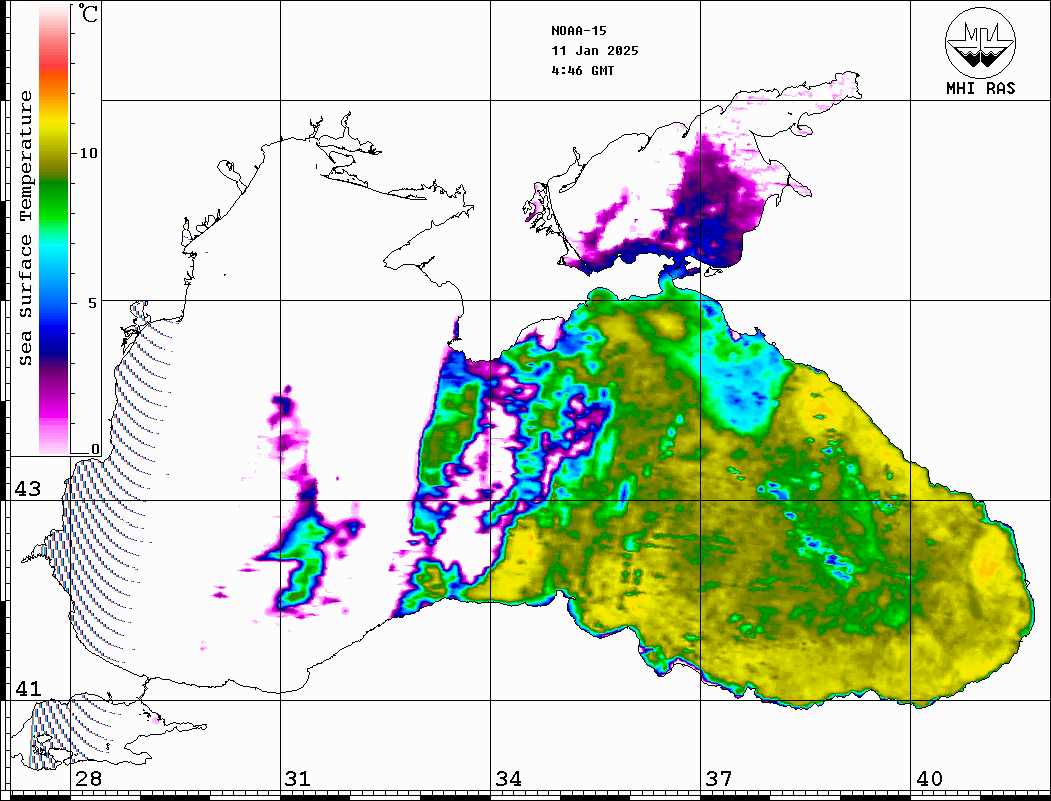Click the '4:46 GMT' time text
Image resolution: width=1051 pixels, height=801 pixels.
pyautogui.click(x=582, y=70)
